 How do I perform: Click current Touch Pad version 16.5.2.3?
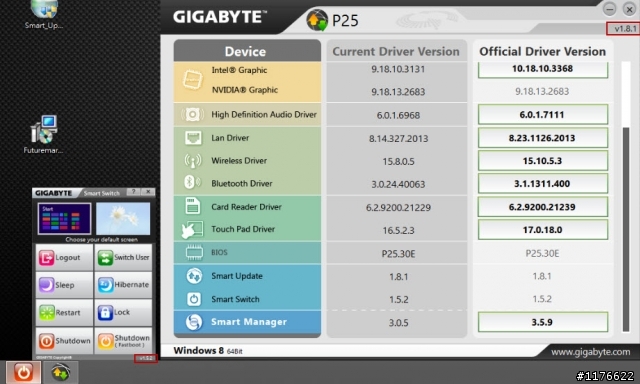pyautogui.click(x=398, y=231)
